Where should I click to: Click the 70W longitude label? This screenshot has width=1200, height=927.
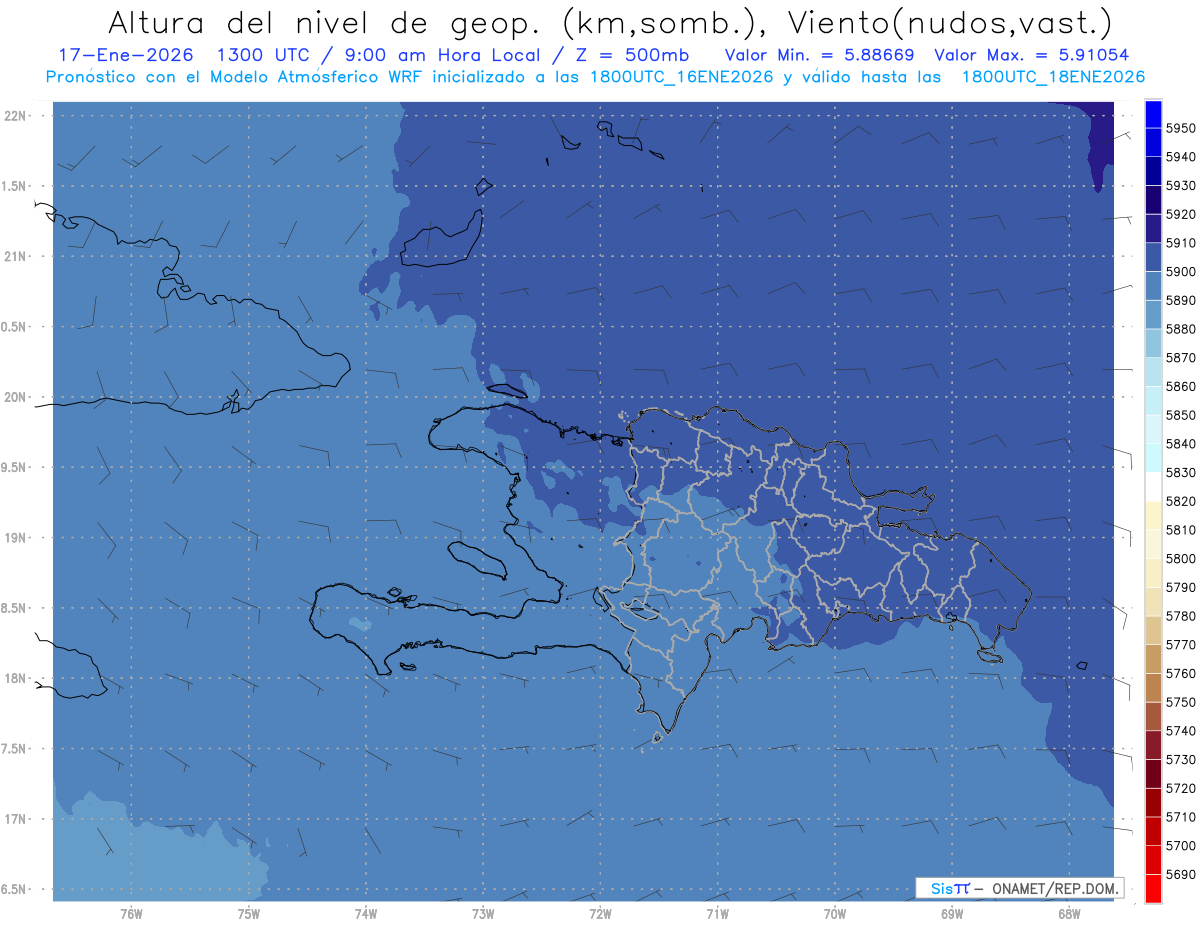click(835, 913)
